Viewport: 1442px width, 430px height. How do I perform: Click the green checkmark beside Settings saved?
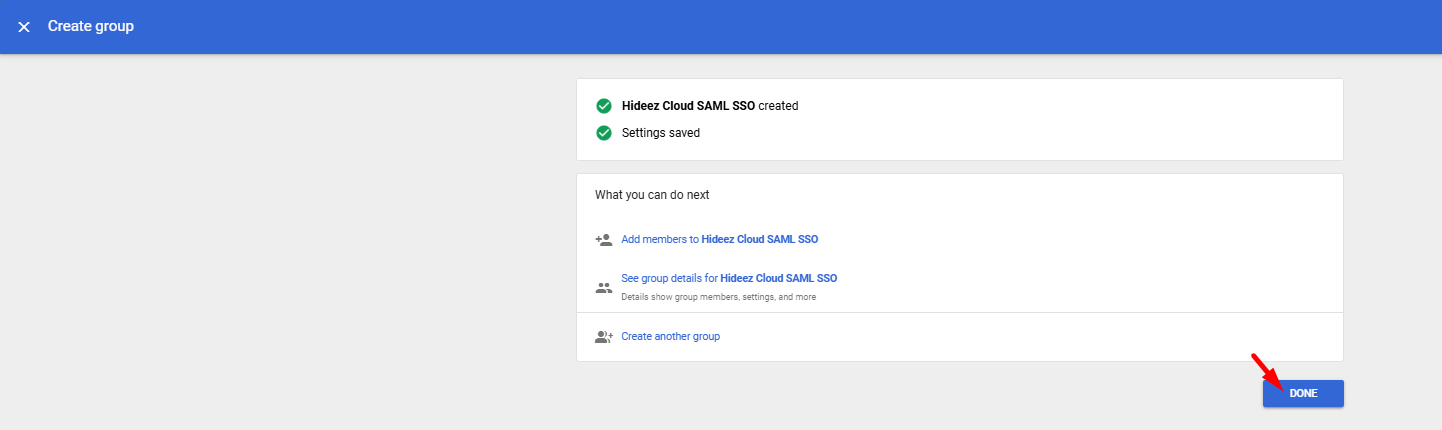(603, 133)
